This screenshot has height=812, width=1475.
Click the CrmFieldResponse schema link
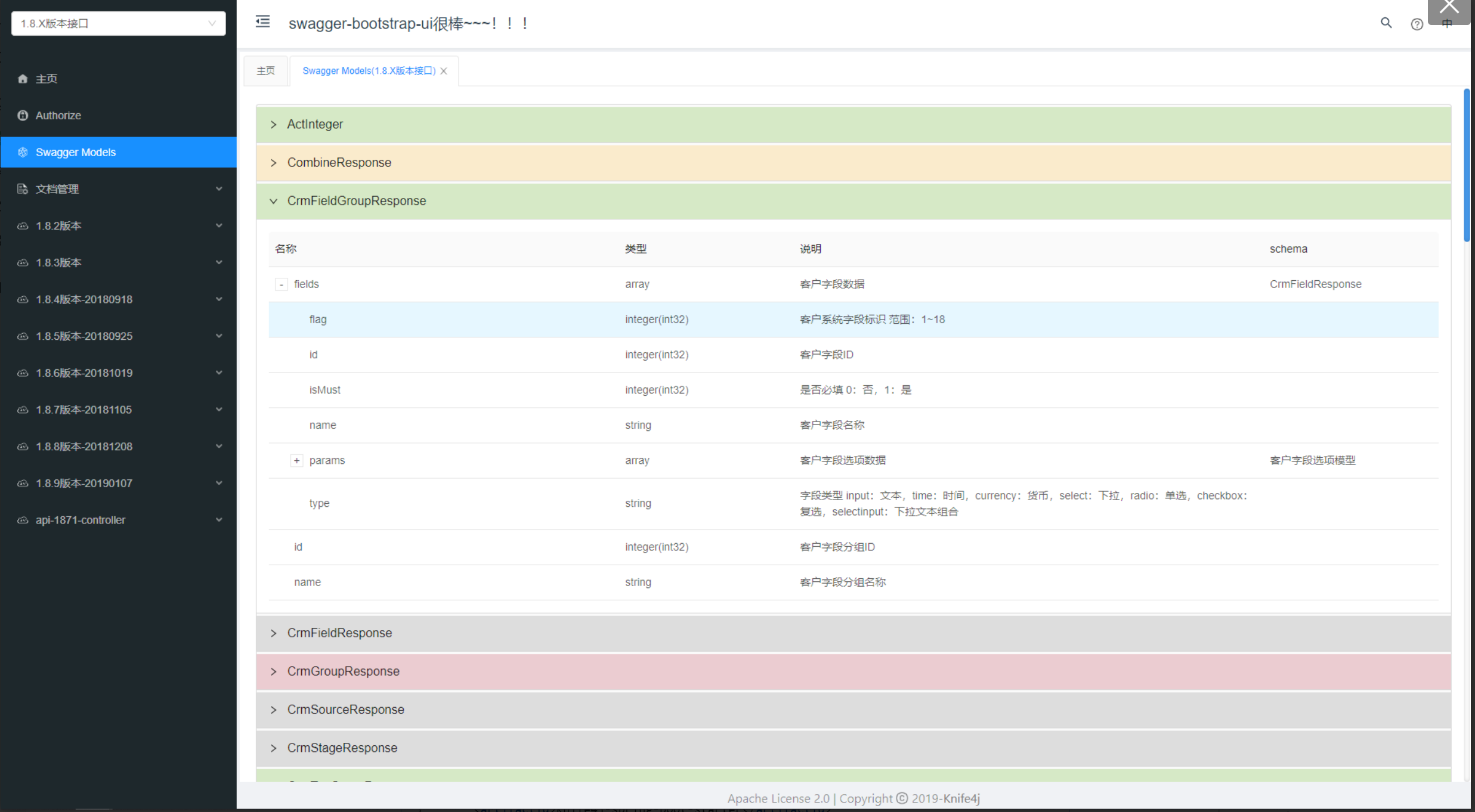click(1315, 284)
